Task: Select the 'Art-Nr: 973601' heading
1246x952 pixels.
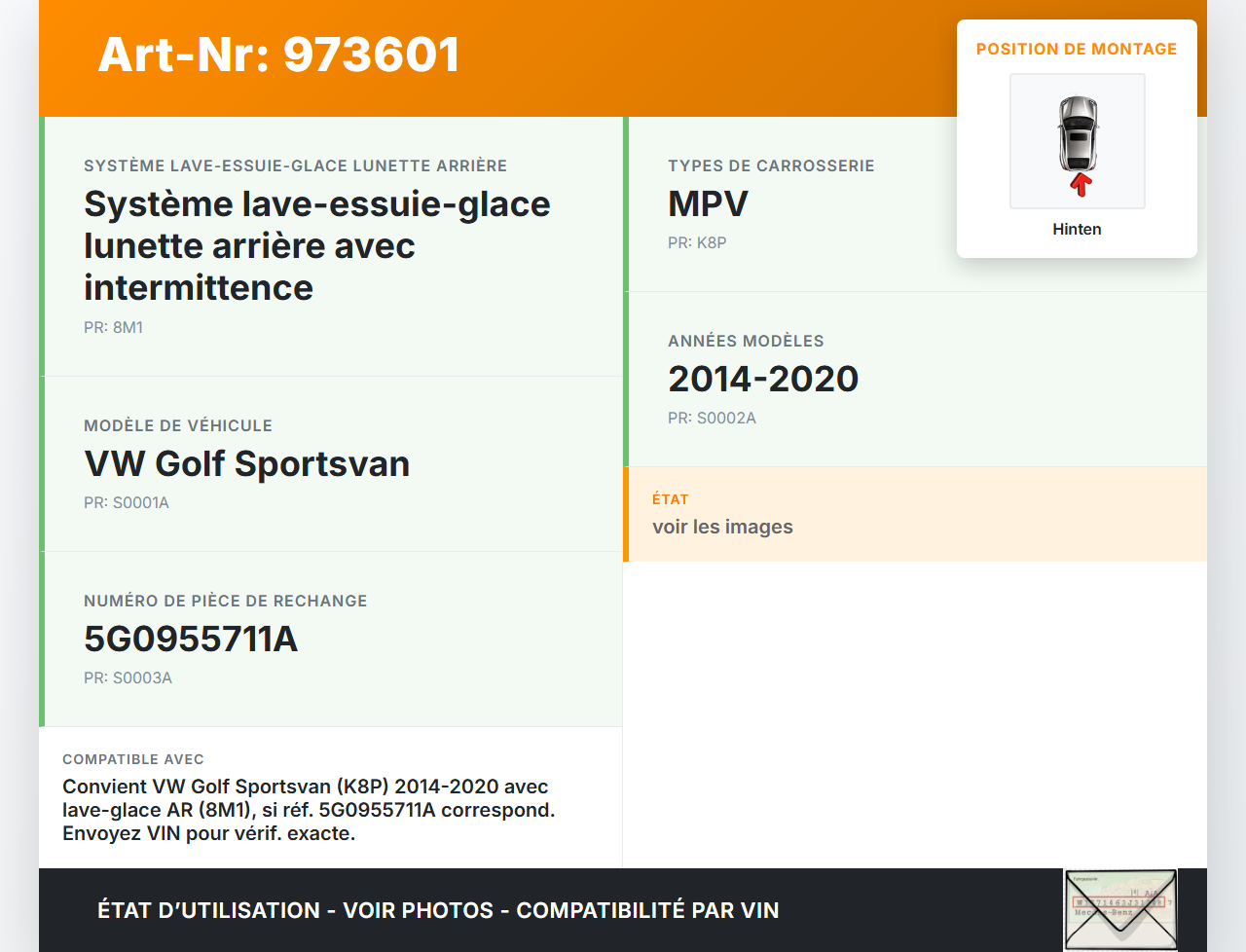Action: pyautogui.click(x=278, y=55)
